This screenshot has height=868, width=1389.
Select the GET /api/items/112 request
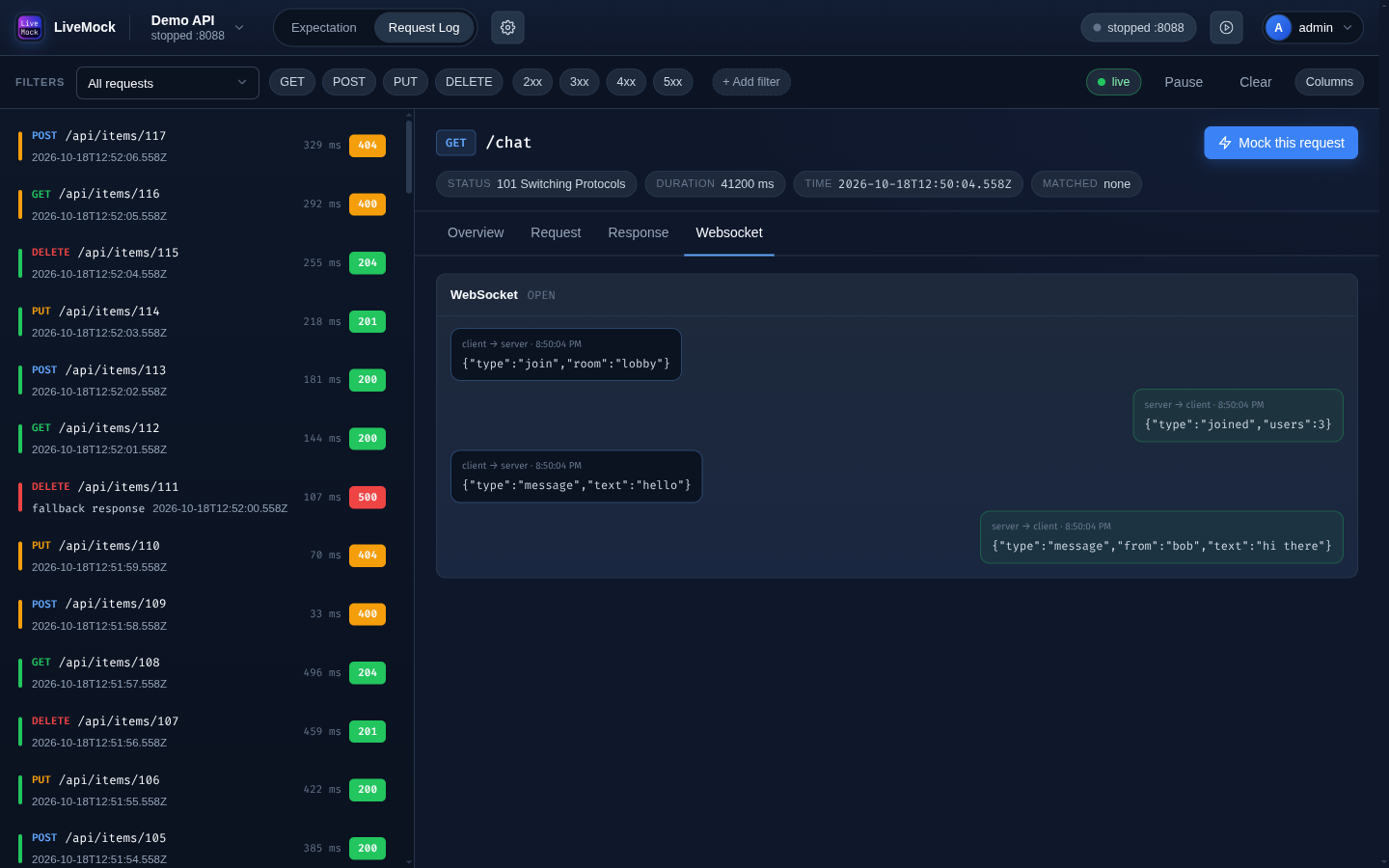tap(203, 439)
